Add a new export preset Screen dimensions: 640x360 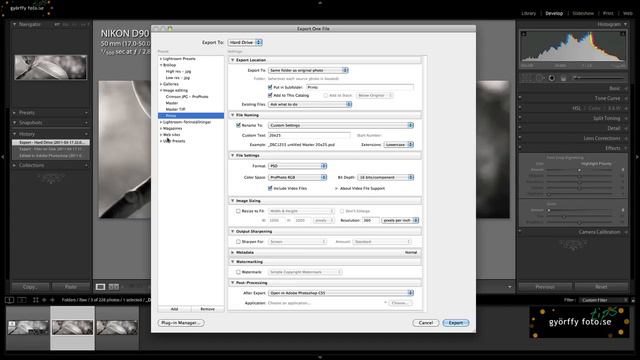pos(174,309)
